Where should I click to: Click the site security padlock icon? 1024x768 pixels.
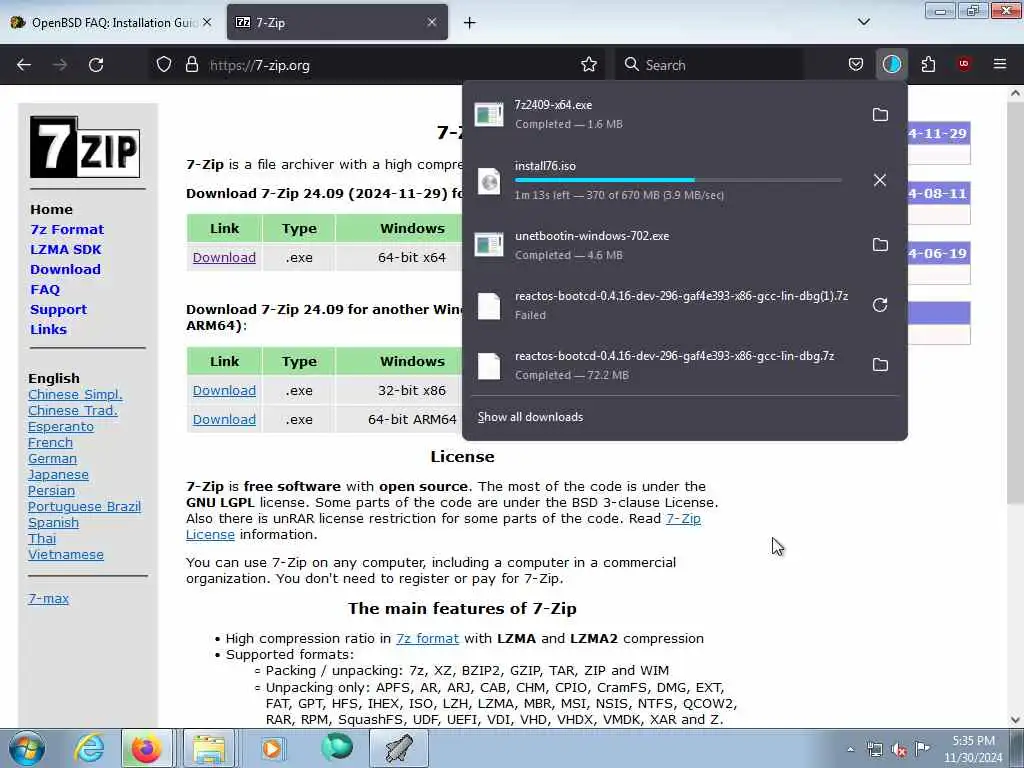191,65
